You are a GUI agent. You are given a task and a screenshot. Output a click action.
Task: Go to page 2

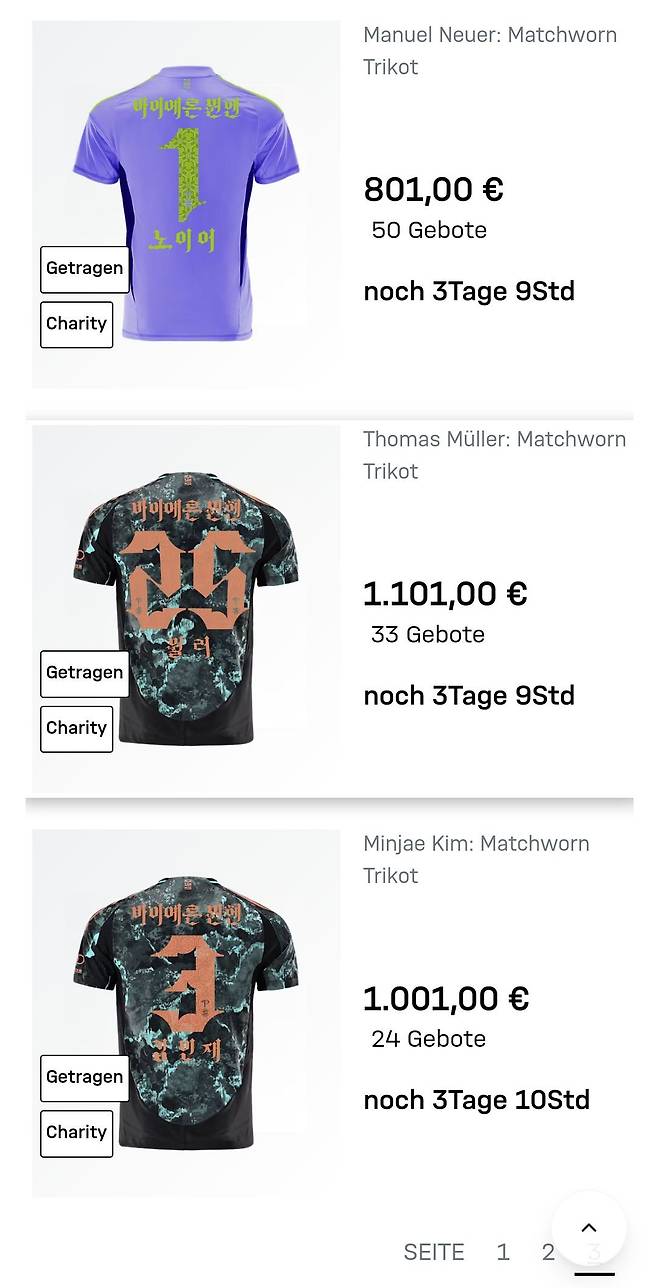click(548, 1252)
